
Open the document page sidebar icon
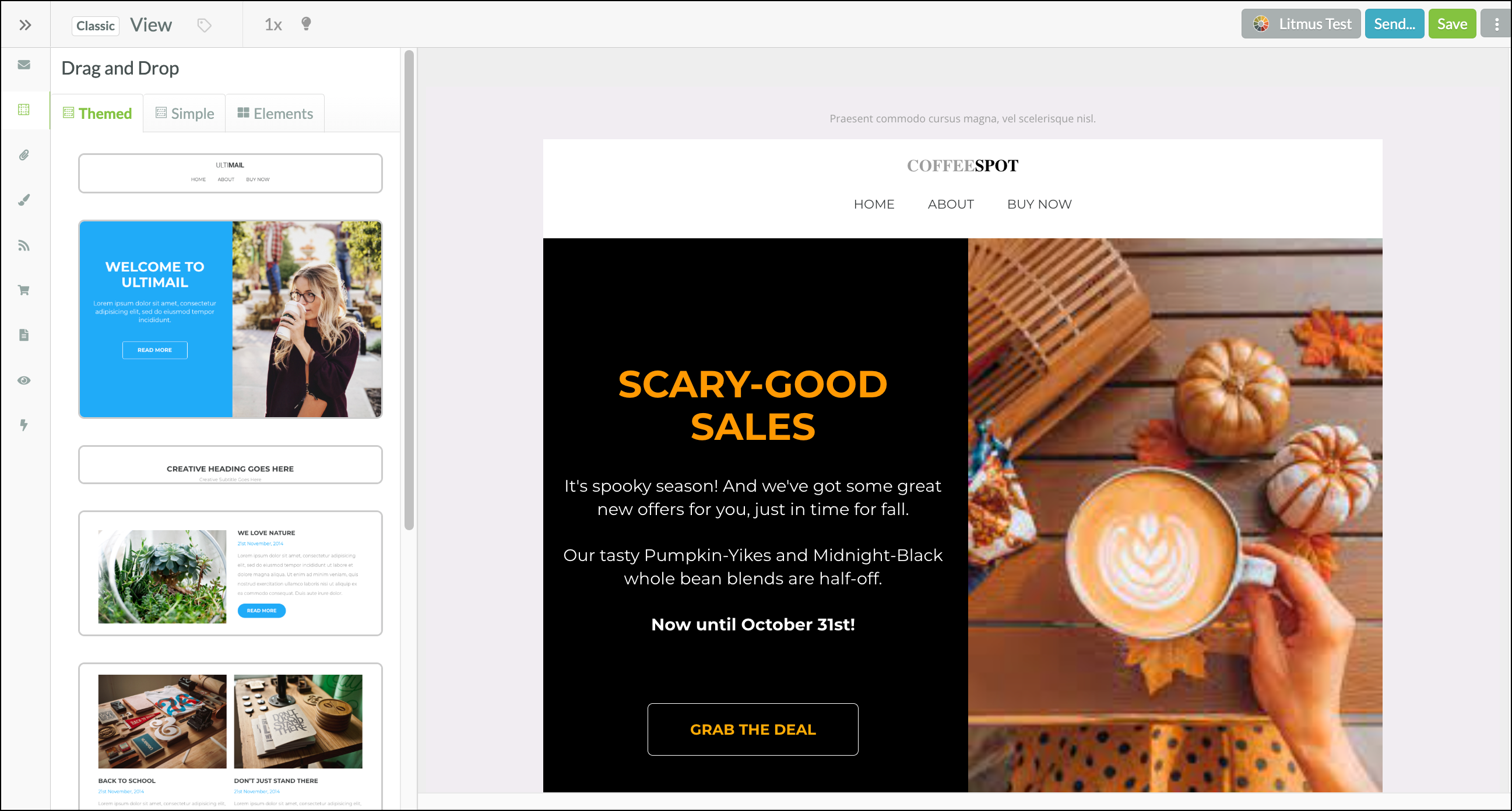[24, 335]
